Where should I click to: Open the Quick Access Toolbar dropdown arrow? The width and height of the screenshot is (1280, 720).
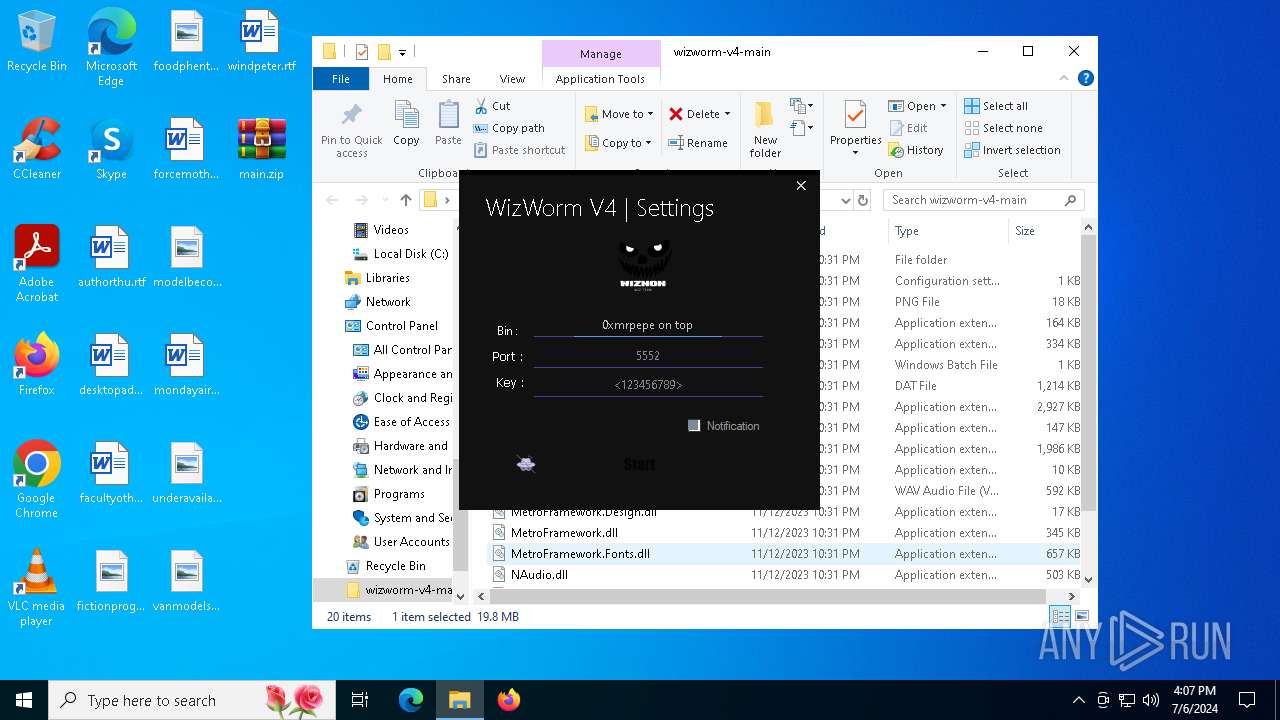tap(403, 52)
